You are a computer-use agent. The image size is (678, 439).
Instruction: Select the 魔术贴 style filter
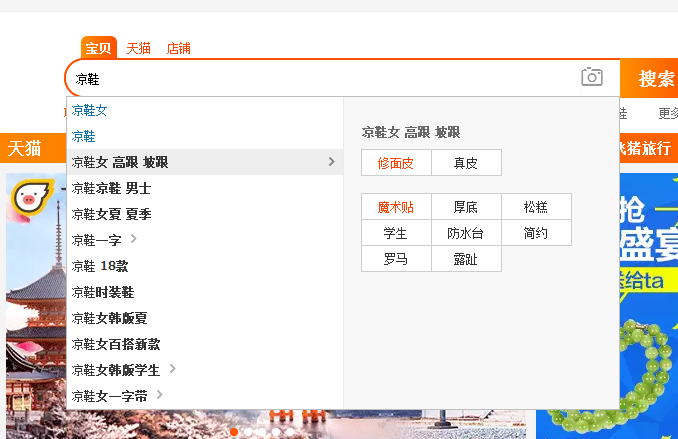[396, 207]
